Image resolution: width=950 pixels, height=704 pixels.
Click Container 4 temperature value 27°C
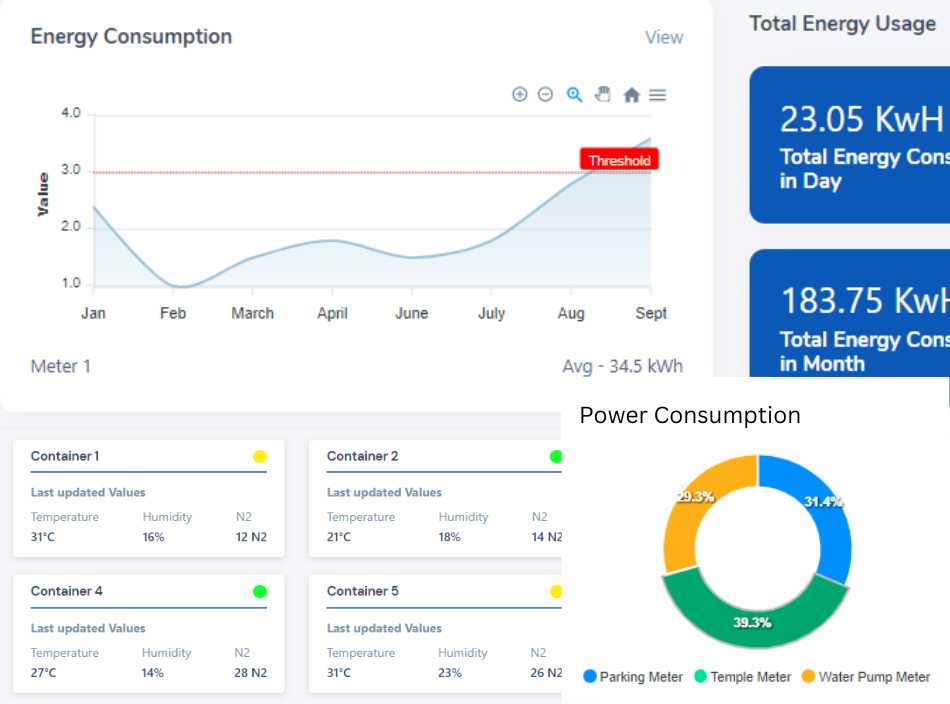(x=43, y=673)
